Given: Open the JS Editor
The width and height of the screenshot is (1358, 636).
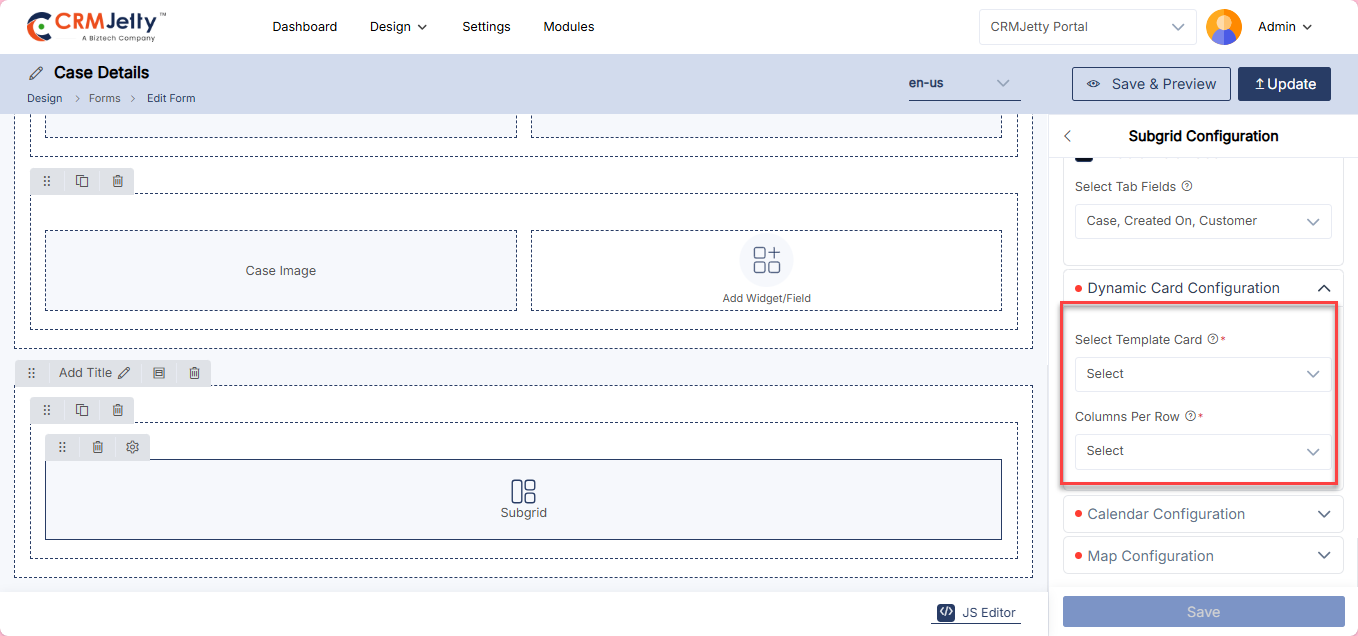Looking at the screenshot, I should (976, 612).
